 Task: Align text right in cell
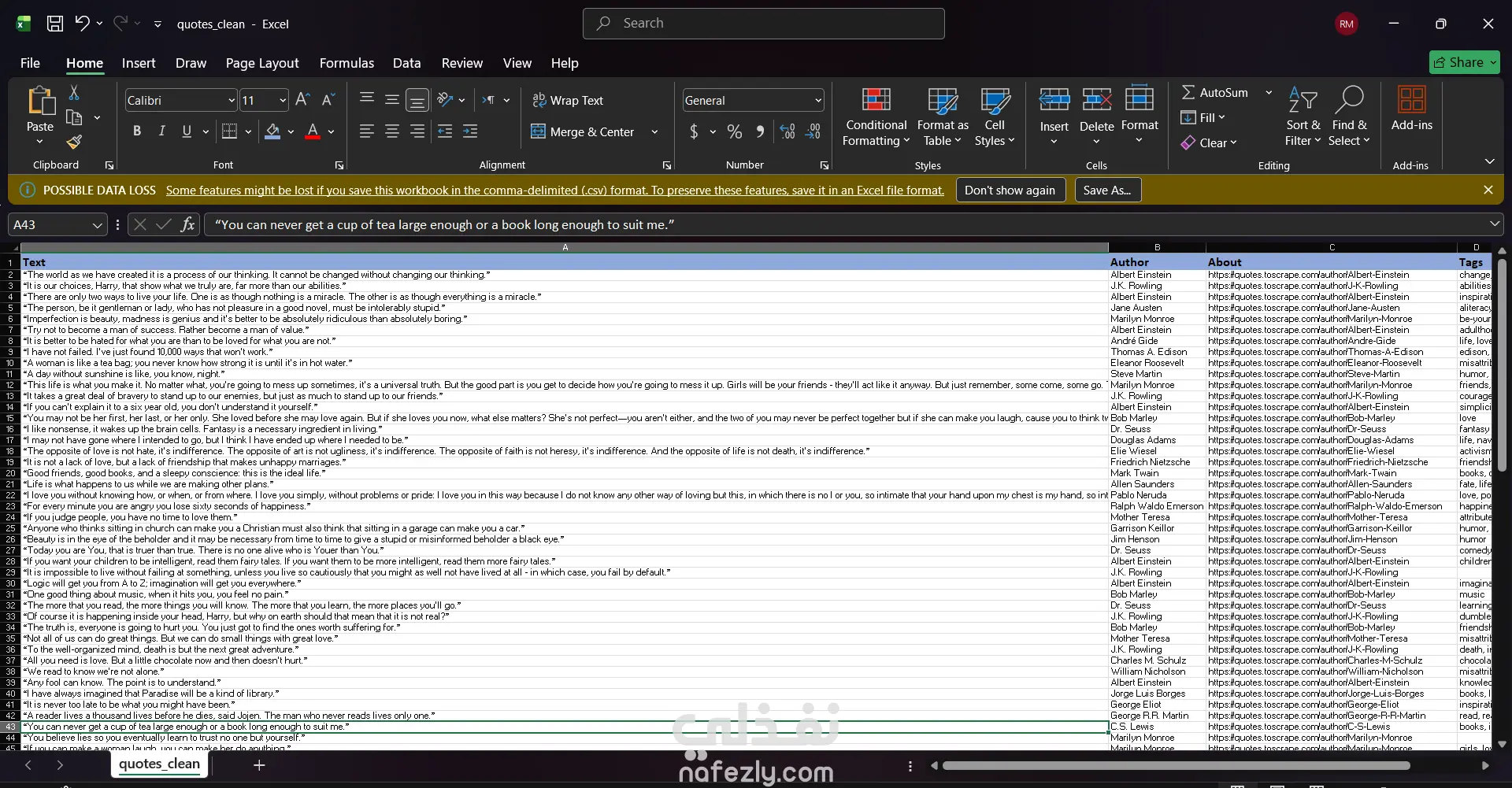click(417, 131)
